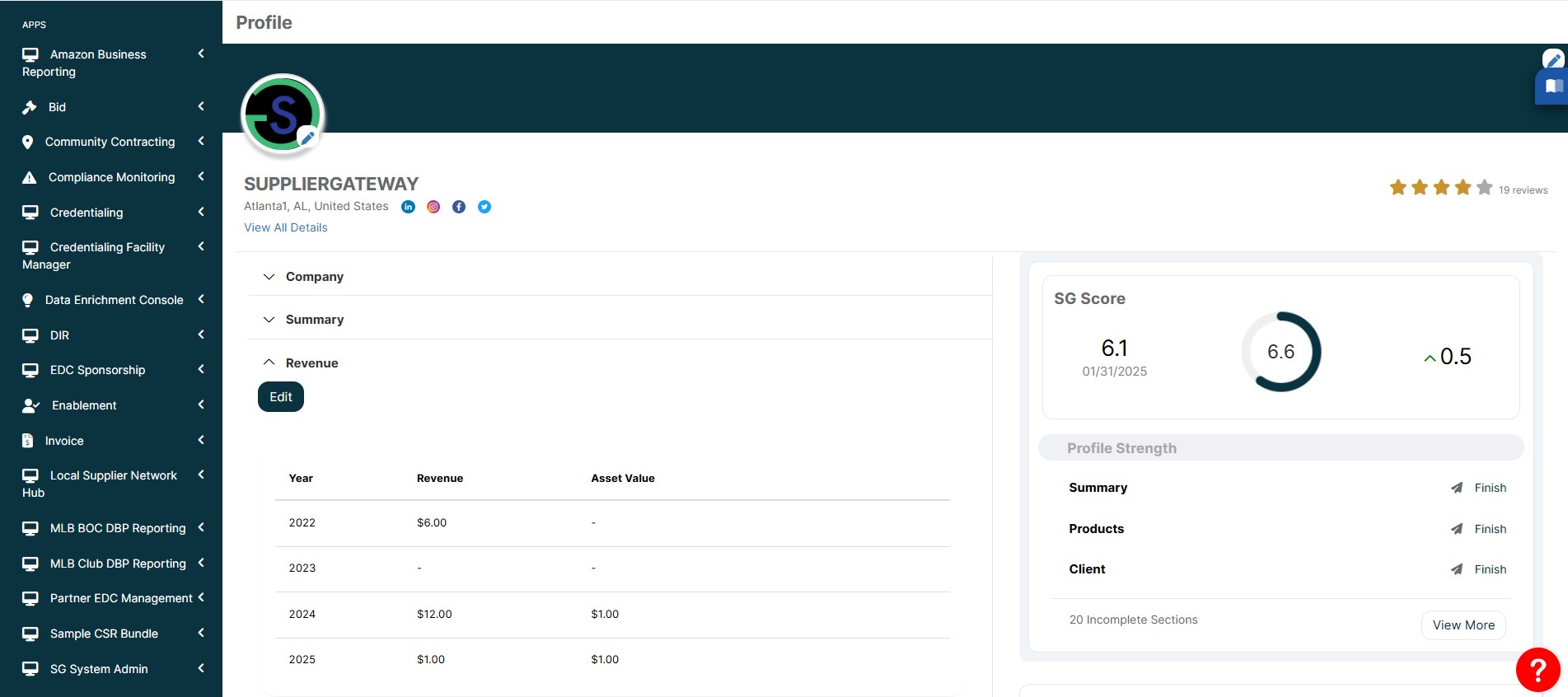Open the Twitter social profile icon

[484, 207]
